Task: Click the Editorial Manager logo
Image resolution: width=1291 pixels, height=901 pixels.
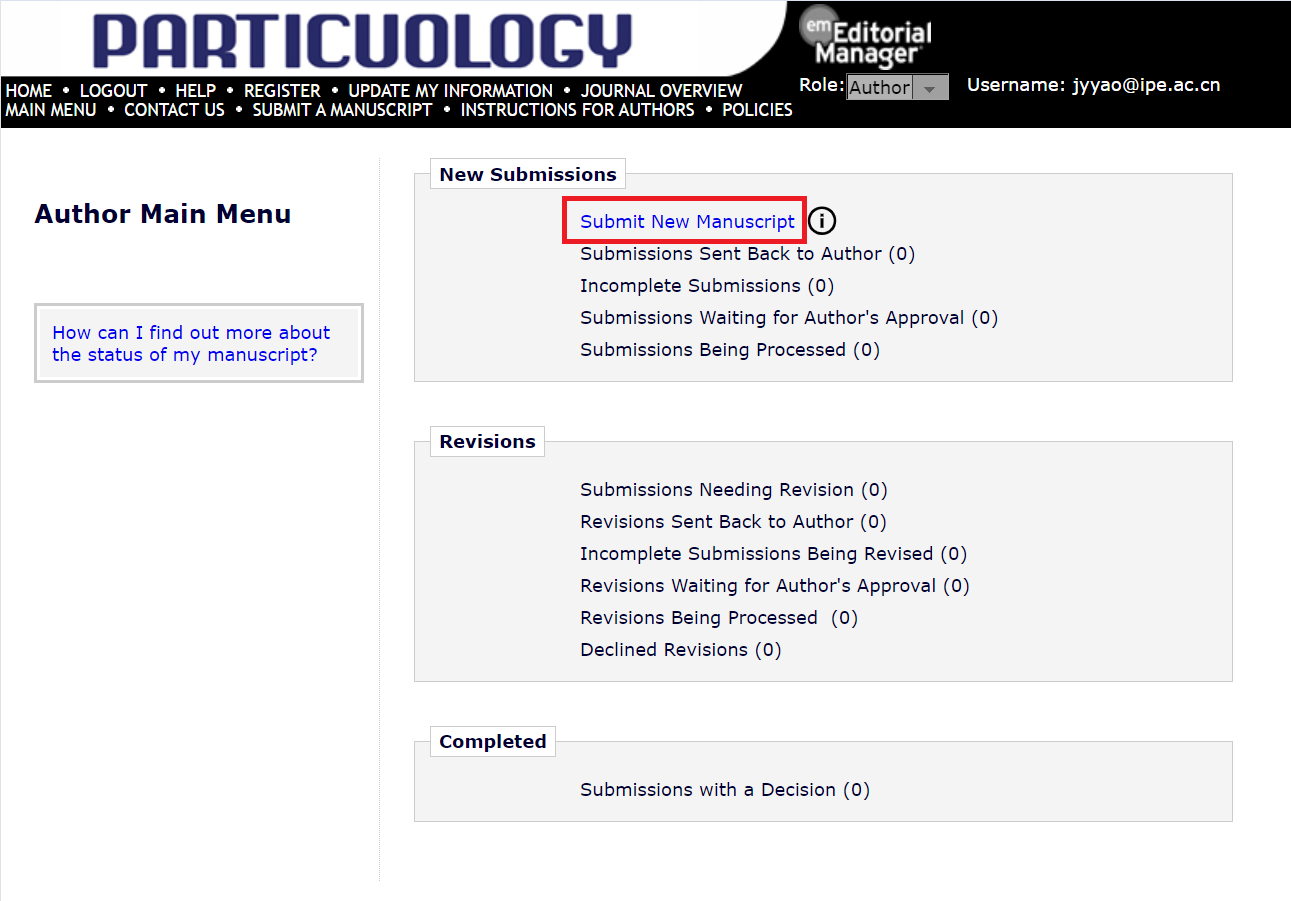Action: [x=865, y=38]
